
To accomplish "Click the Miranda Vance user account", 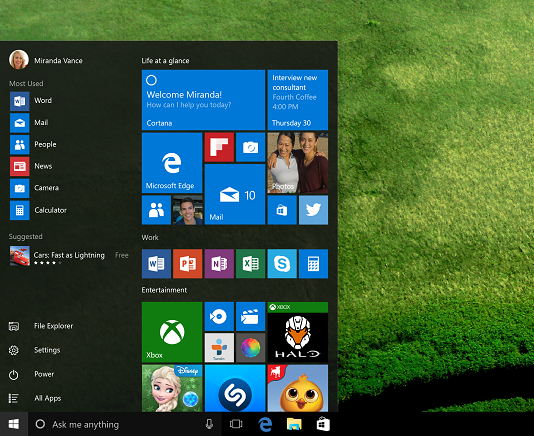I will point(46,60).
